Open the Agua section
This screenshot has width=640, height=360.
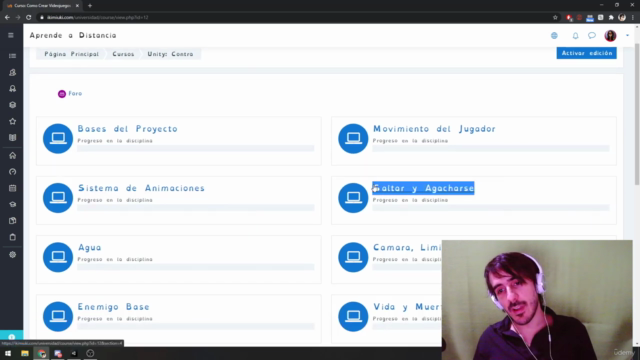coord(90,247)
